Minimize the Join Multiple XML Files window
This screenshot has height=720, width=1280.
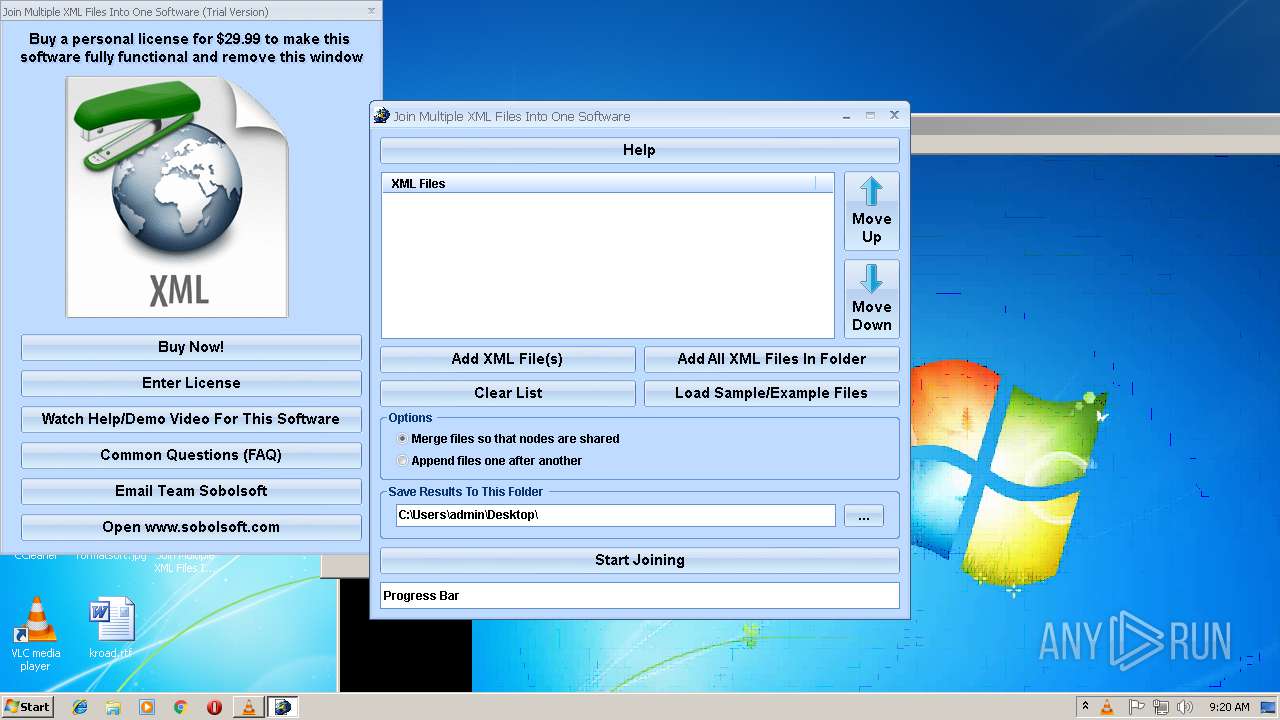click(847, 116)
